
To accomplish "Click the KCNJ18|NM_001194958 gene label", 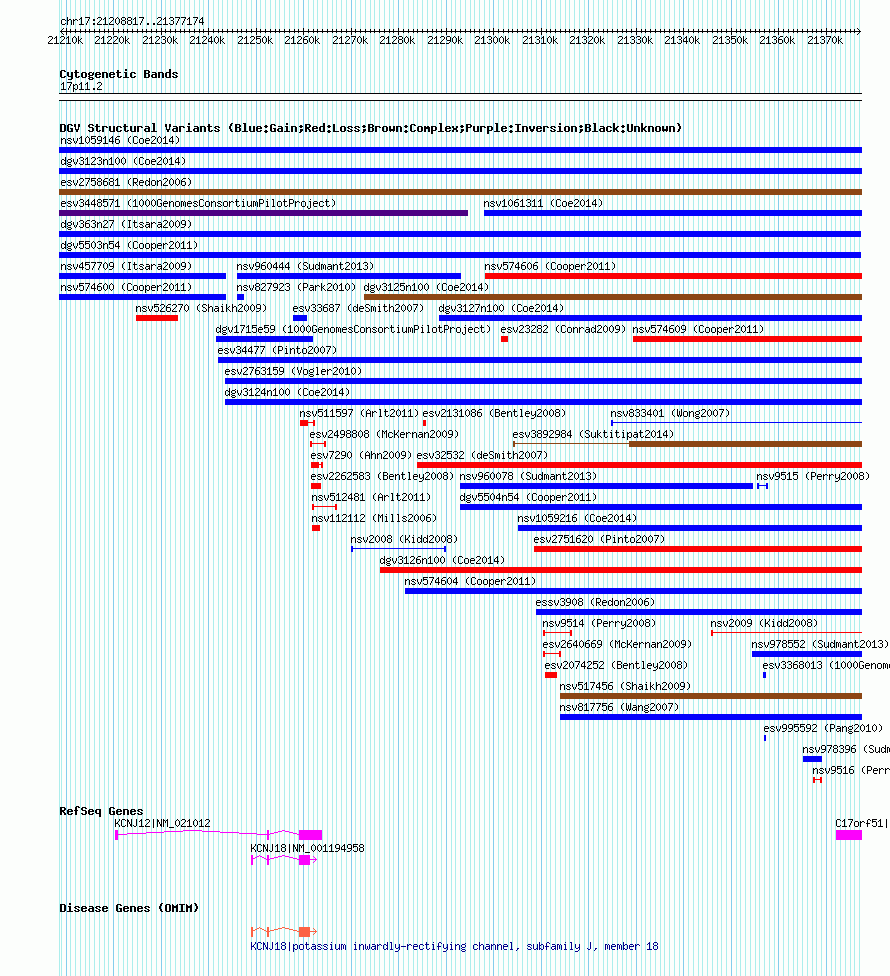I will [x=307, y=848].
